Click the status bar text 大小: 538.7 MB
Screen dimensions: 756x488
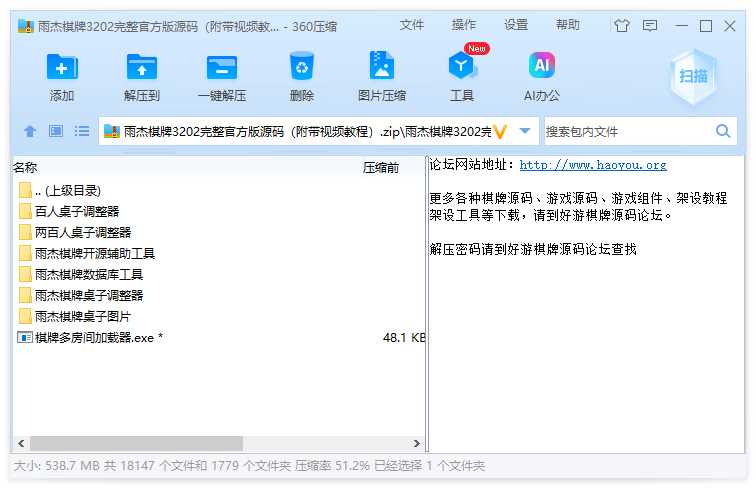point(57,466)
